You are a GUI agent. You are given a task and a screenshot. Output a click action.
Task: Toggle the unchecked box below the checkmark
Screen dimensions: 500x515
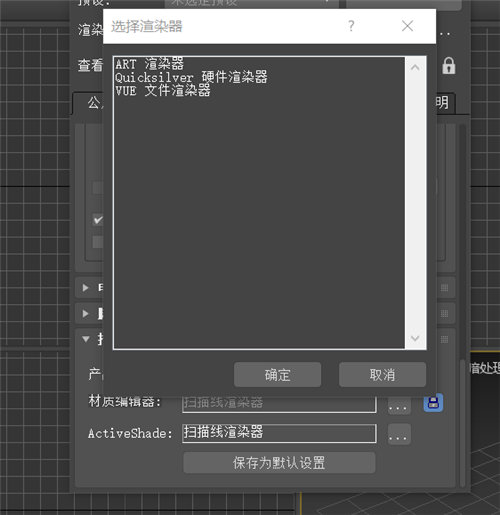pos(98,242)
